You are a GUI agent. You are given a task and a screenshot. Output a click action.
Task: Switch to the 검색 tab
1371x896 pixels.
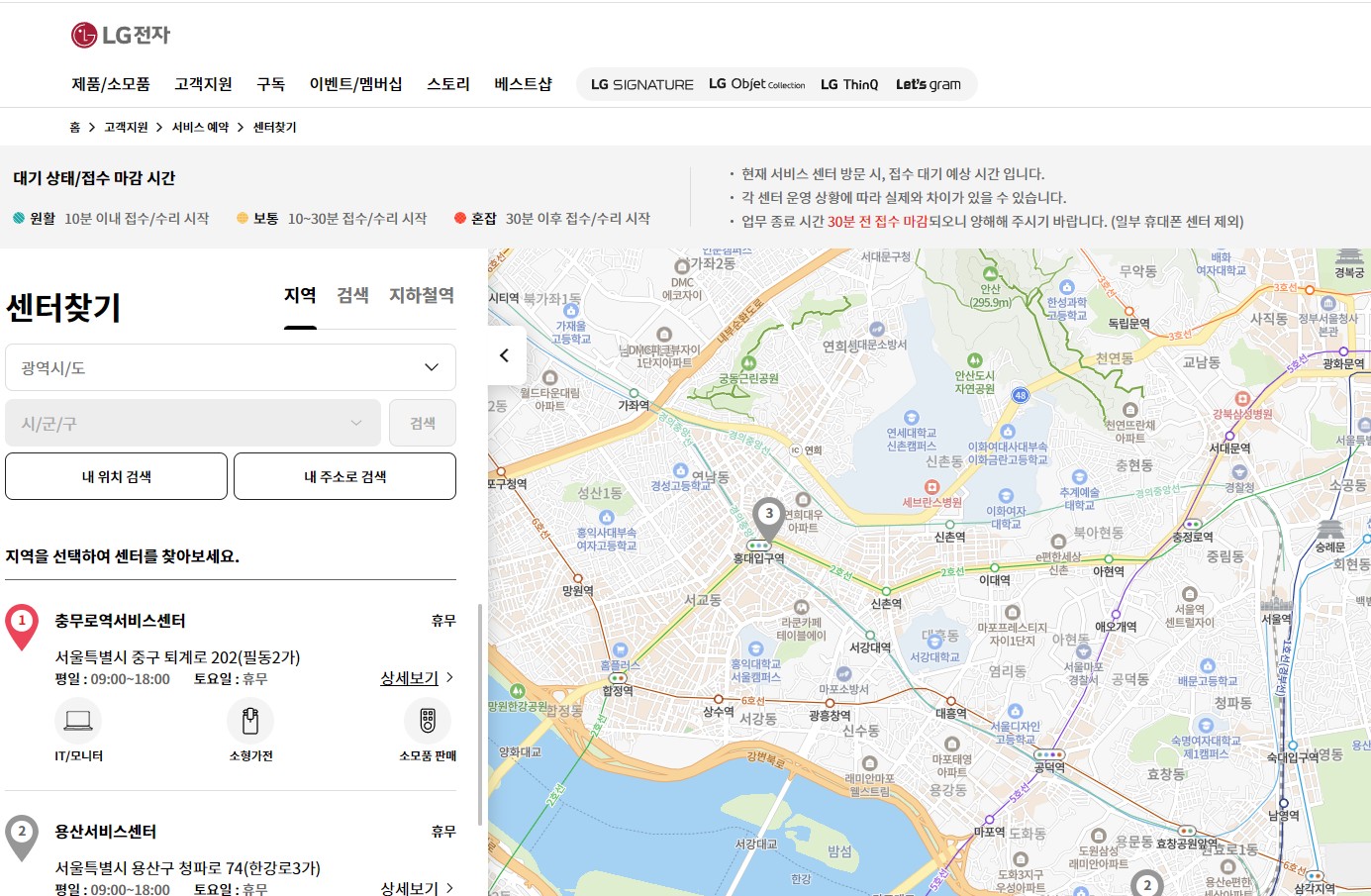(352, 296)
